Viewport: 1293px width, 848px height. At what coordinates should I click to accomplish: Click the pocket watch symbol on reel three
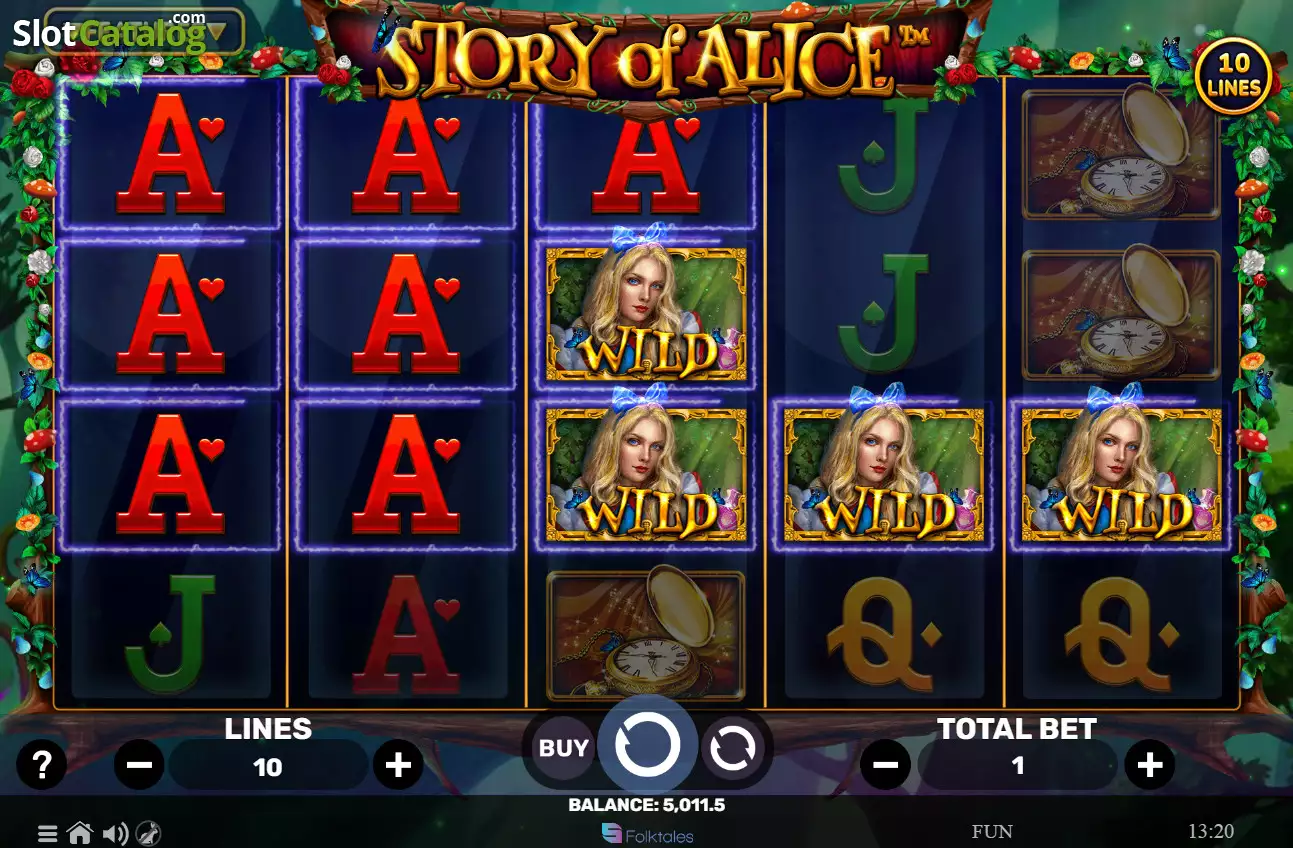click(x=646, y=632)
